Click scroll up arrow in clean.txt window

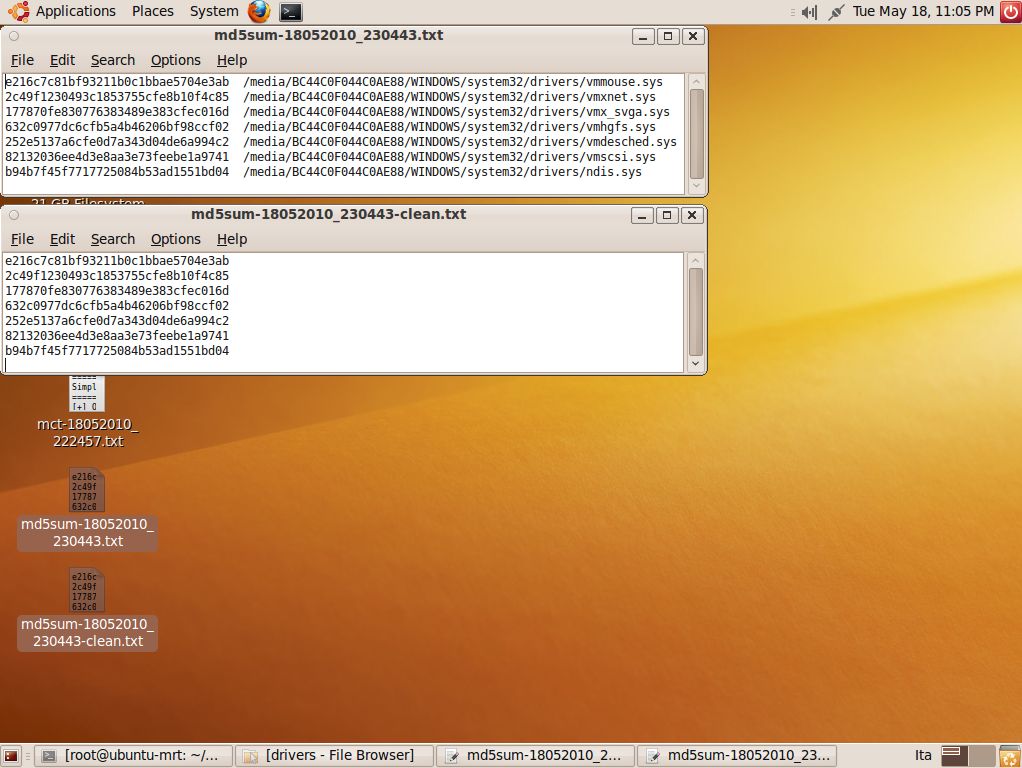[x=695, y=261]
